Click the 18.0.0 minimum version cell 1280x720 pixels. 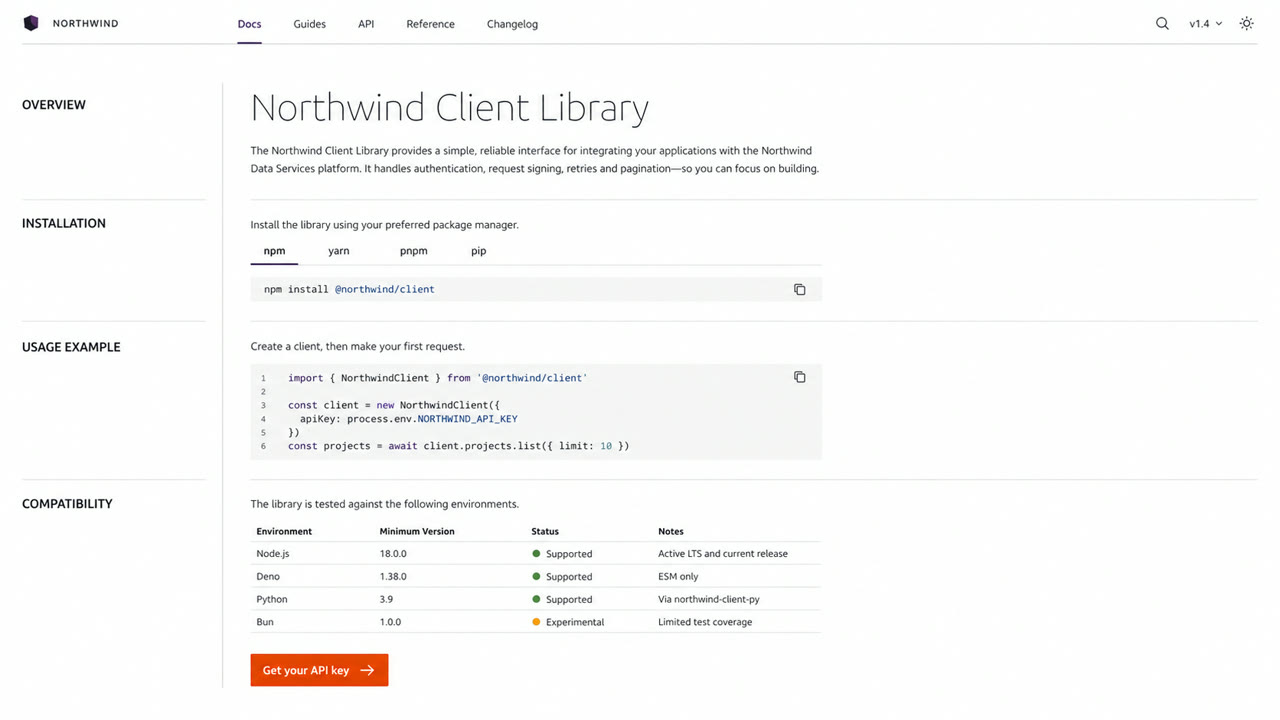pos(393,553)
